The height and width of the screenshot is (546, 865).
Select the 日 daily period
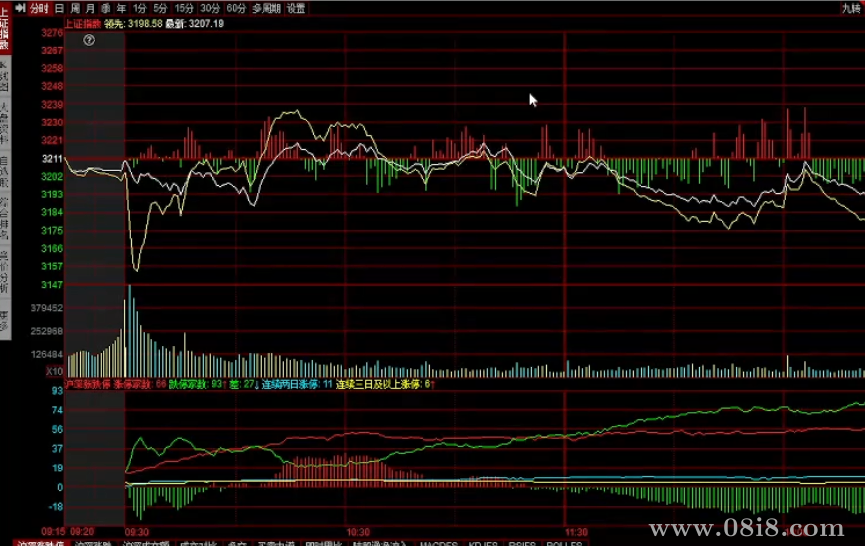pyautogui.click(x=59, y=8)
